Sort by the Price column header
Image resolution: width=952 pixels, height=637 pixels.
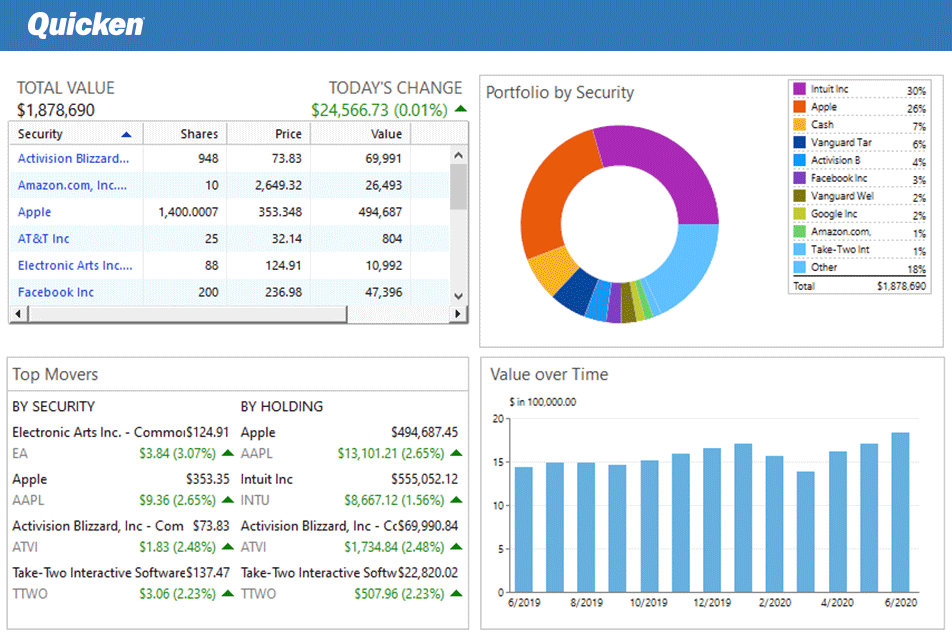tap(268, 134)
